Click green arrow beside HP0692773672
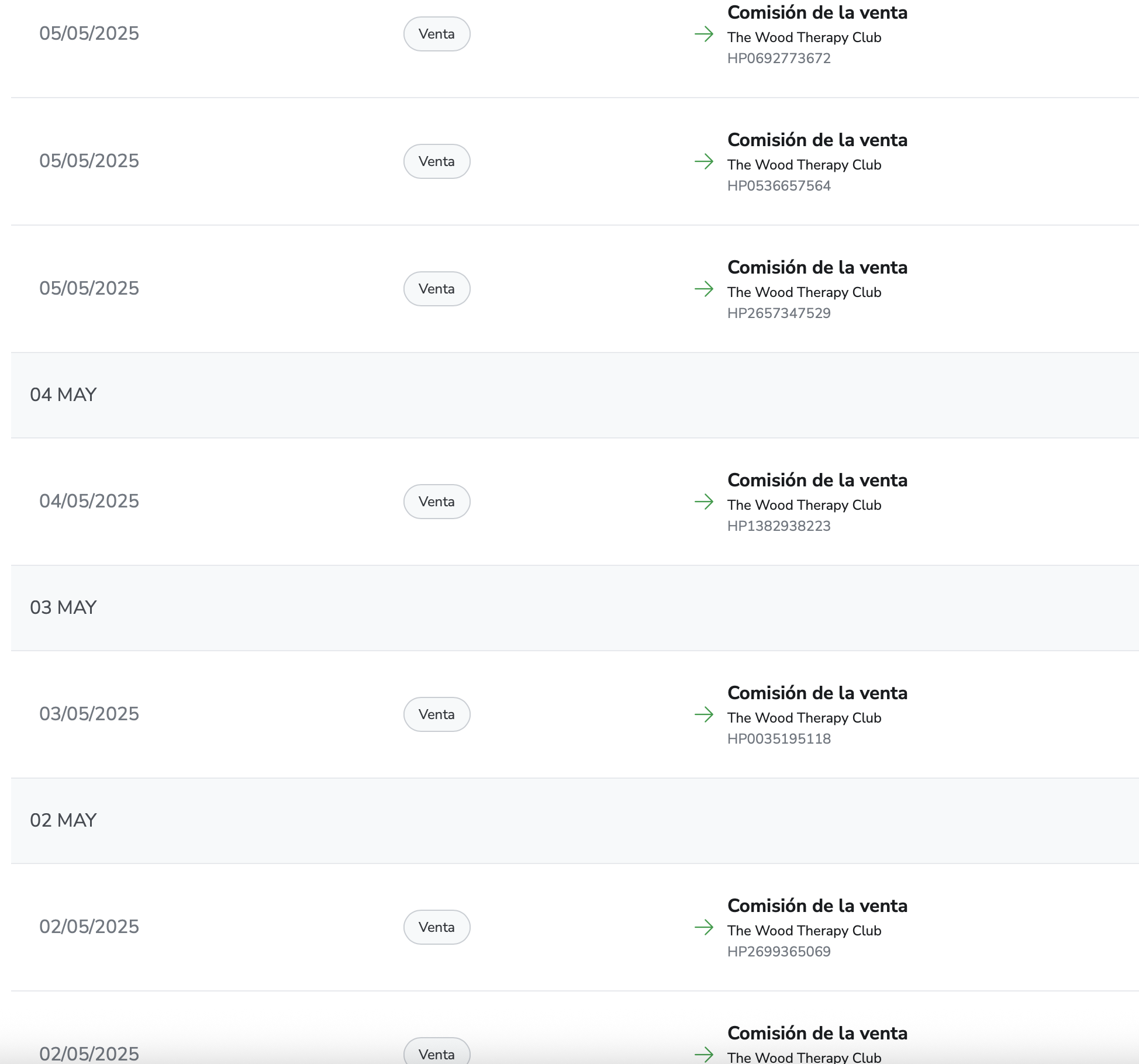The width and height of the screenshot is (1139, 1064). (704, 34)
